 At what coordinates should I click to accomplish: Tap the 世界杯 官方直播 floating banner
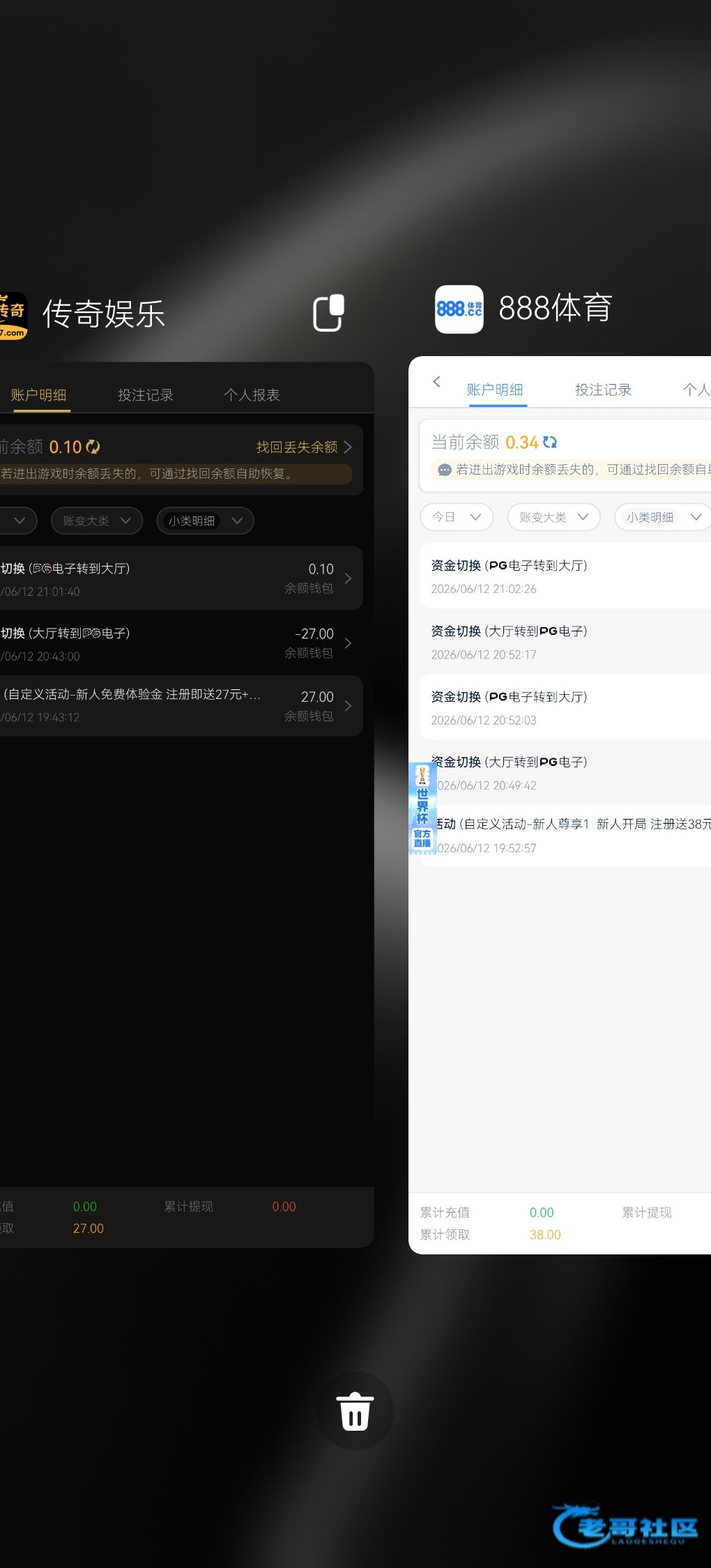(x=422, y=808)
